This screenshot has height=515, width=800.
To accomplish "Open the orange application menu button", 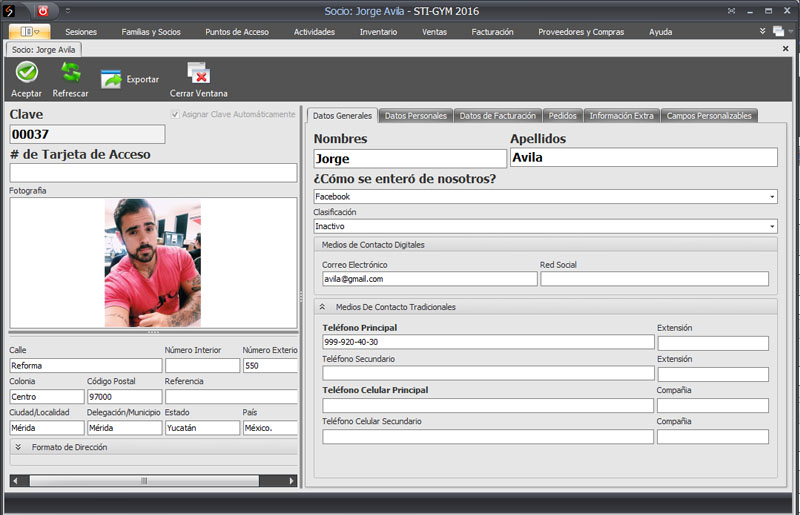I will tap(30, 32).
